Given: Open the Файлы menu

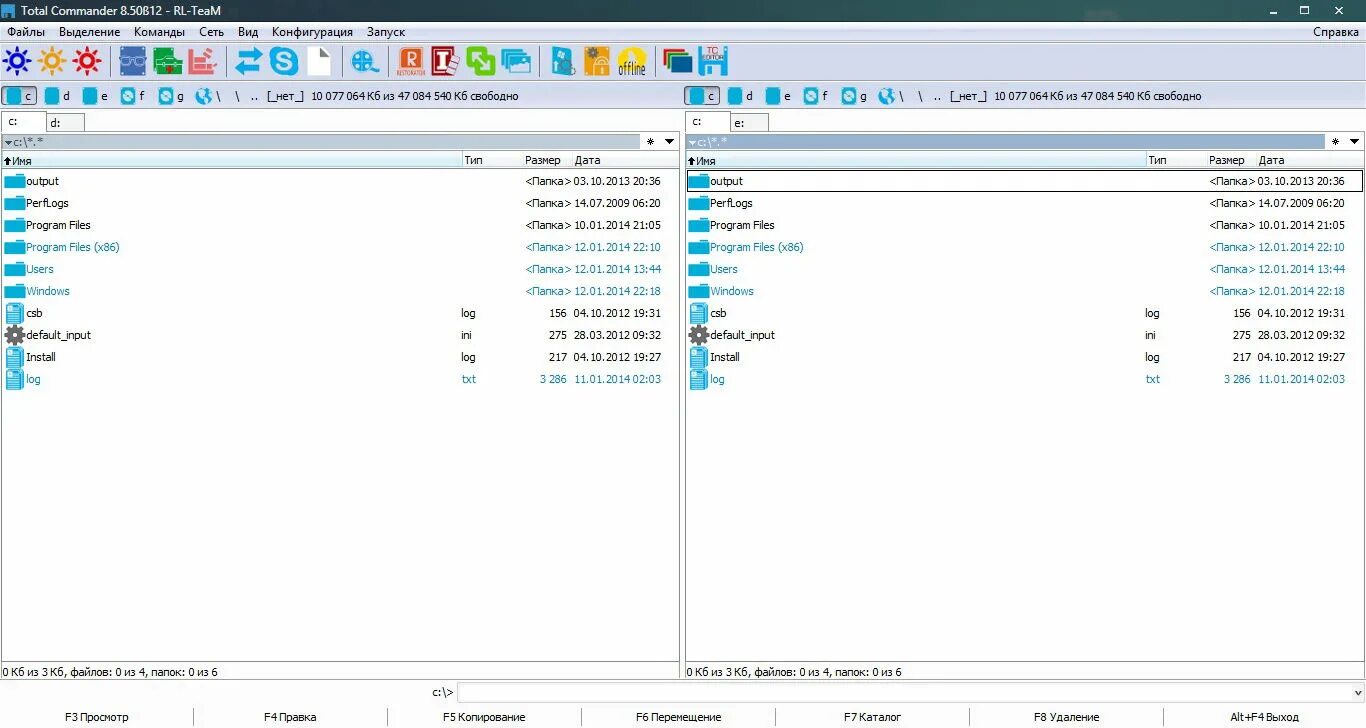Looking at the screenshot, I should [x=26, y=32].
